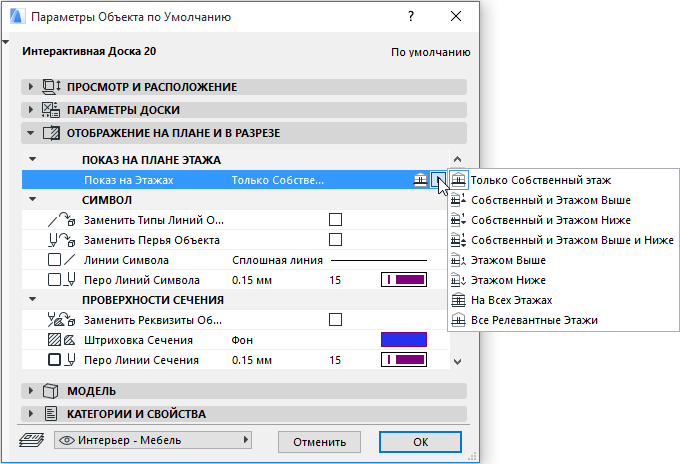Click the icon for Этажом Ниже option
This screenshot has width=680, height=464.
pos(458,280)
